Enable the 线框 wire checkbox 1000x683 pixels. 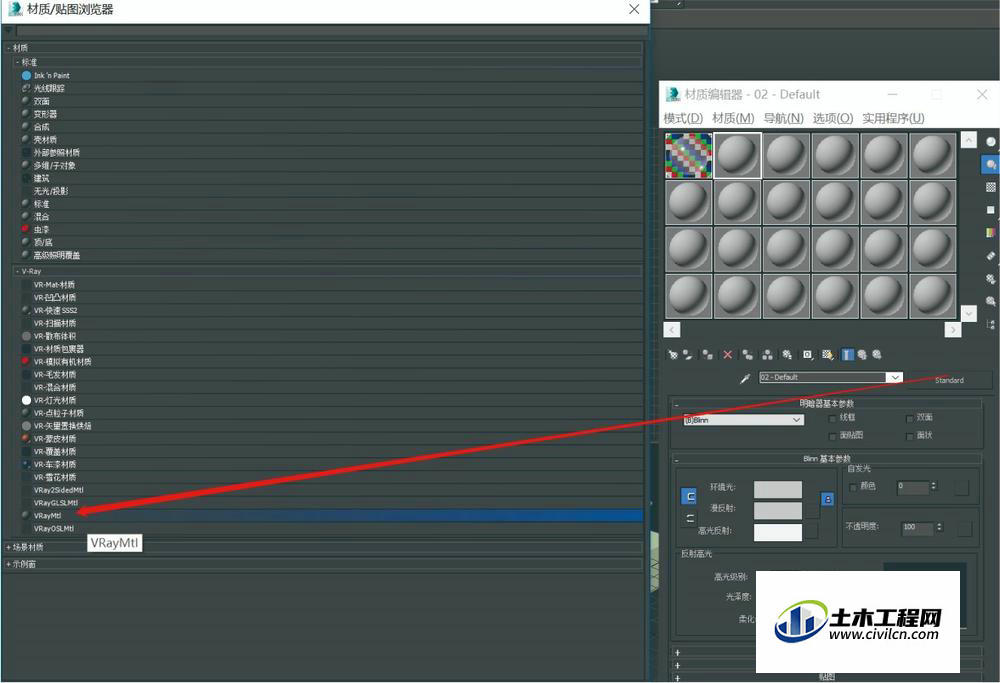tap(832, 418)
